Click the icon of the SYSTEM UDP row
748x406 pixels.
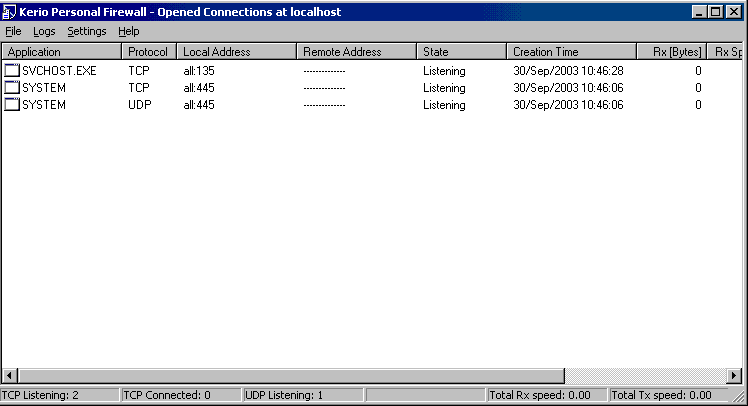tap(12, 104)
